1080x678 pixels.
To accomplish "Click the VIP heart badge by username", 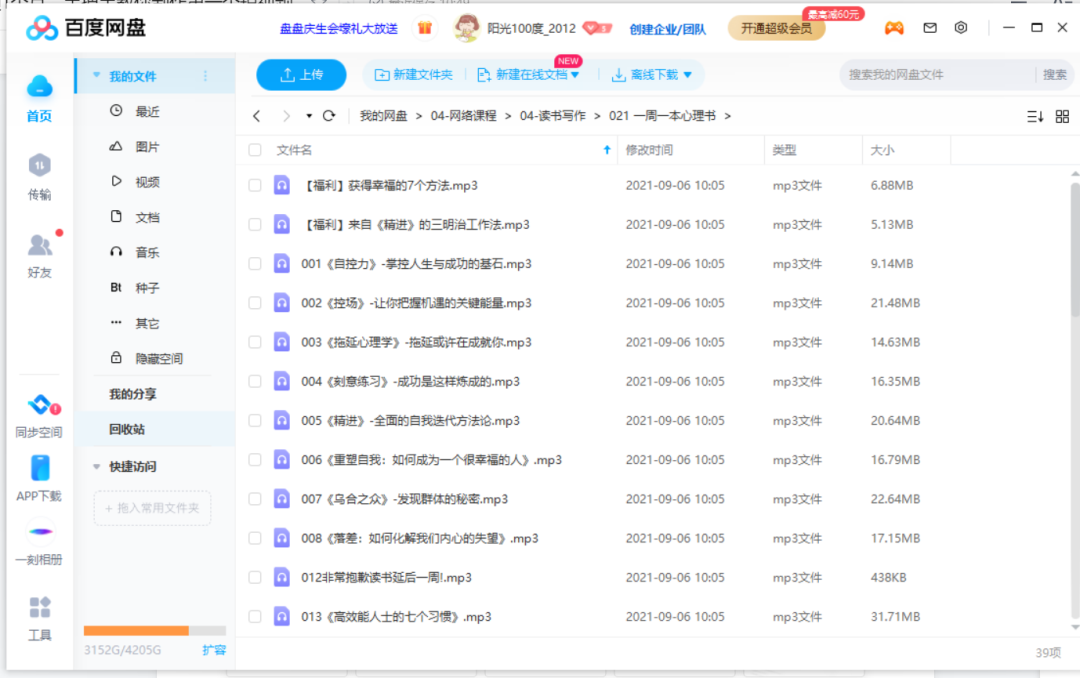I will click(596, 28).
